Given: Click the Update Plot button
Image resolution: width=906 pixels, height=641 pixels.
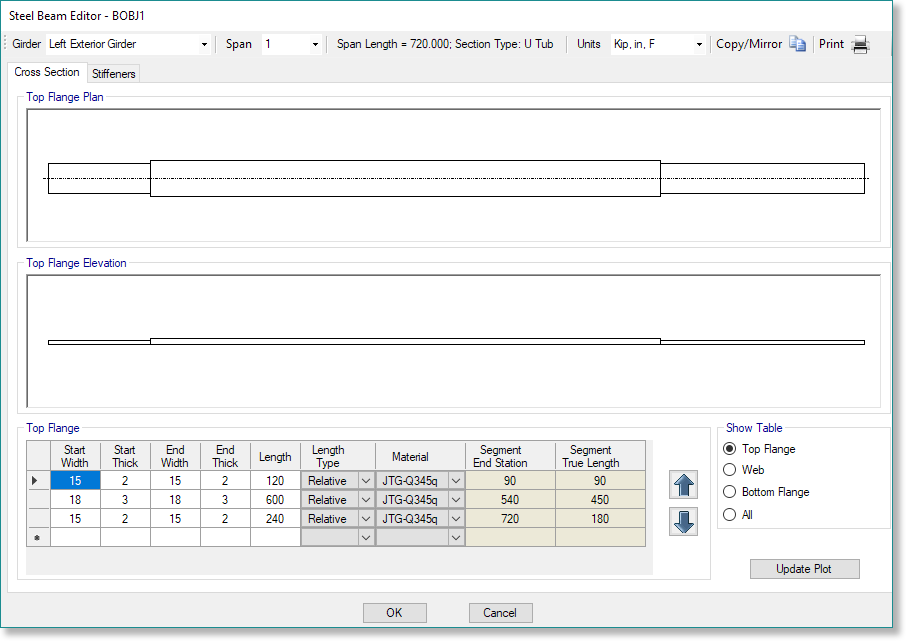Looking at the screenshot, I should [804, 569].
